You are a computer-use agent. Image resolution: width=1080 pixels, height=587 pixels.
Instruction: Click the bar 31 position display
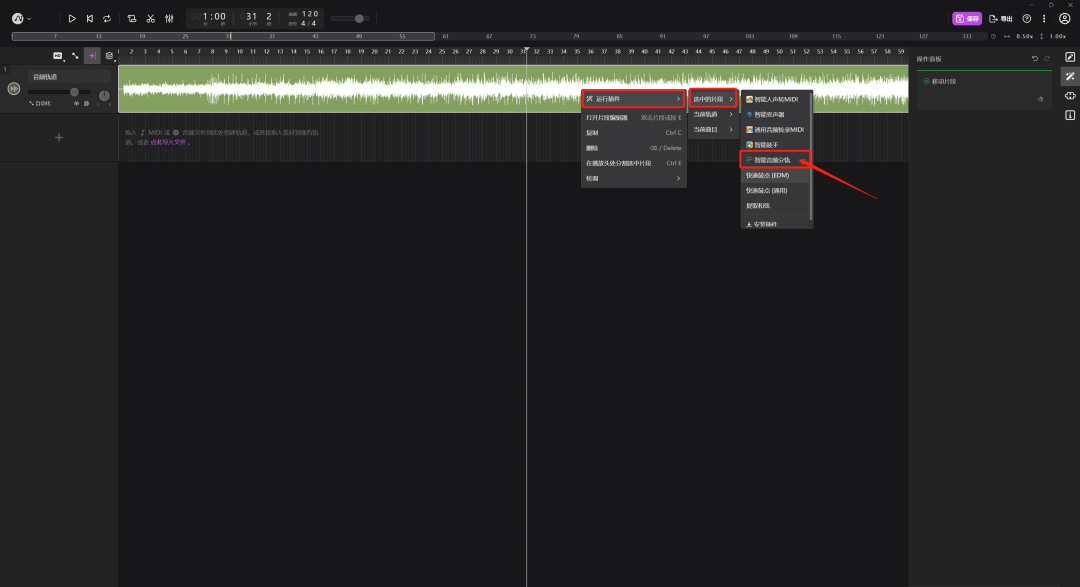pos(252,18)
